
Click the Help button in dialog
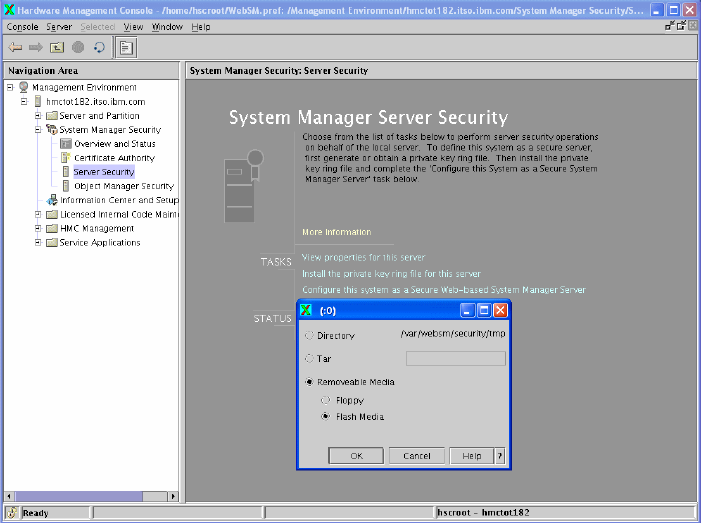pyautogui.click(x=472, y=456)
